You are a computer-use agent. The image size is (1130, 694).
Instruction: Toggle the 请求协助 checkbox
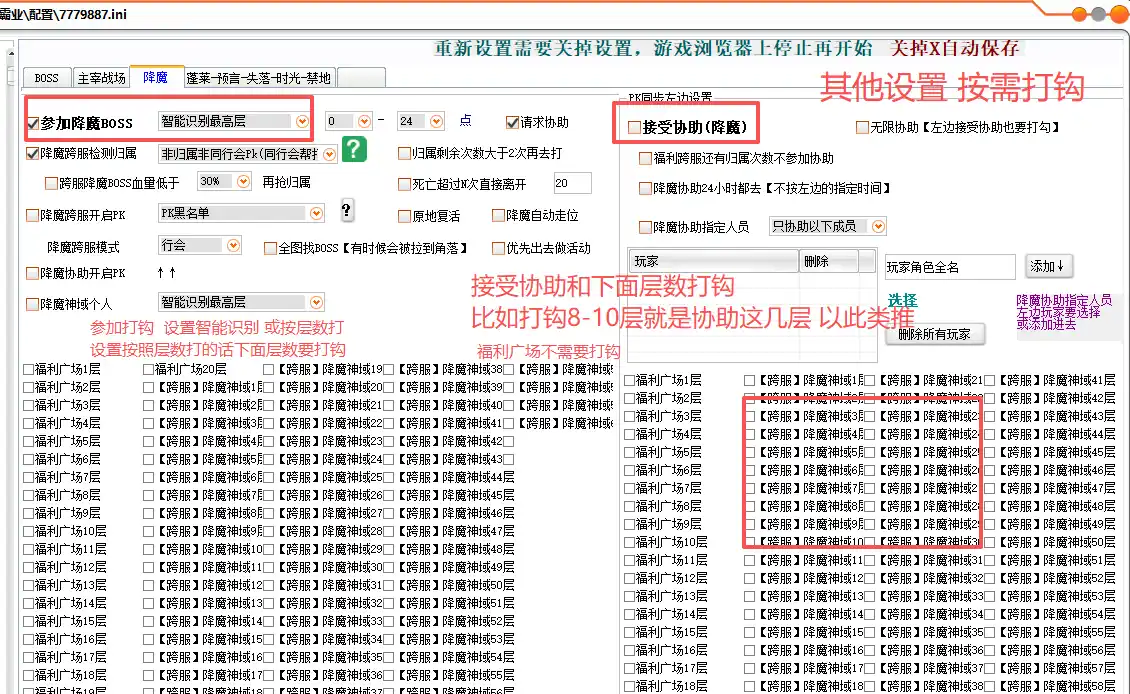pyautogui.click(x=512, y=123)
